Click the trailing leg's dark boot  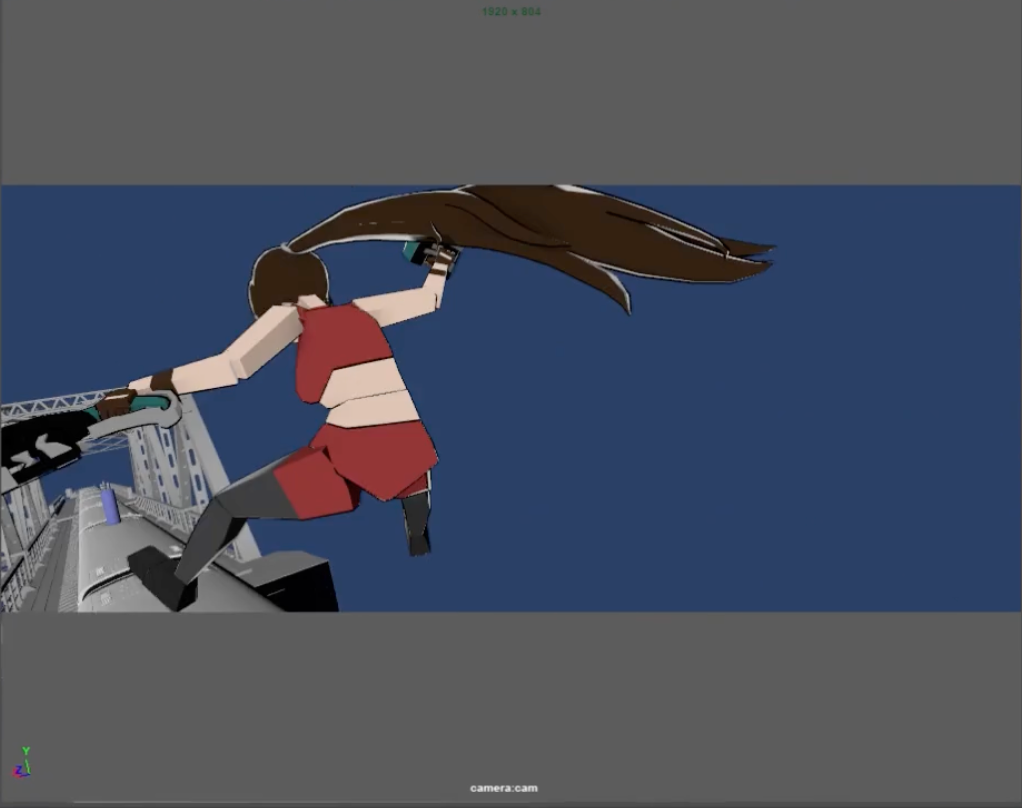[417, 525]
